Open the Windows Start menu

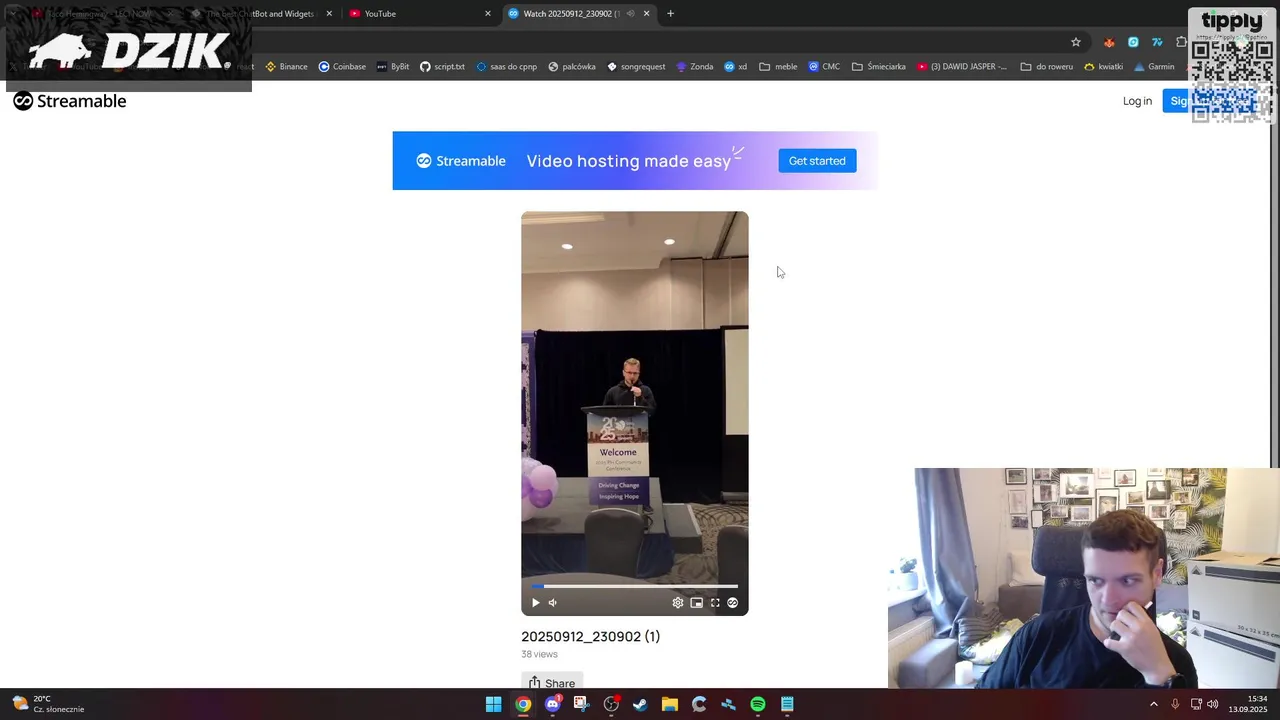(x=493, y=704)
